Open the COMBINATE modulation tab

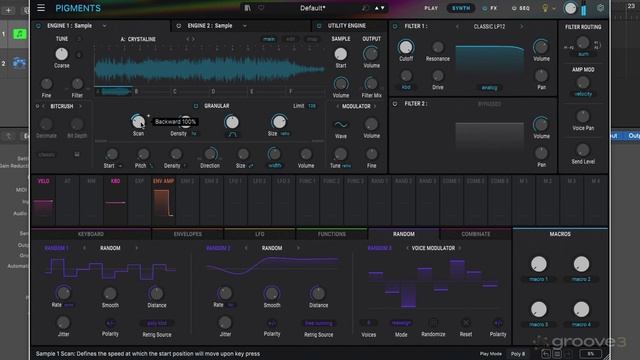tap(476, 234)
